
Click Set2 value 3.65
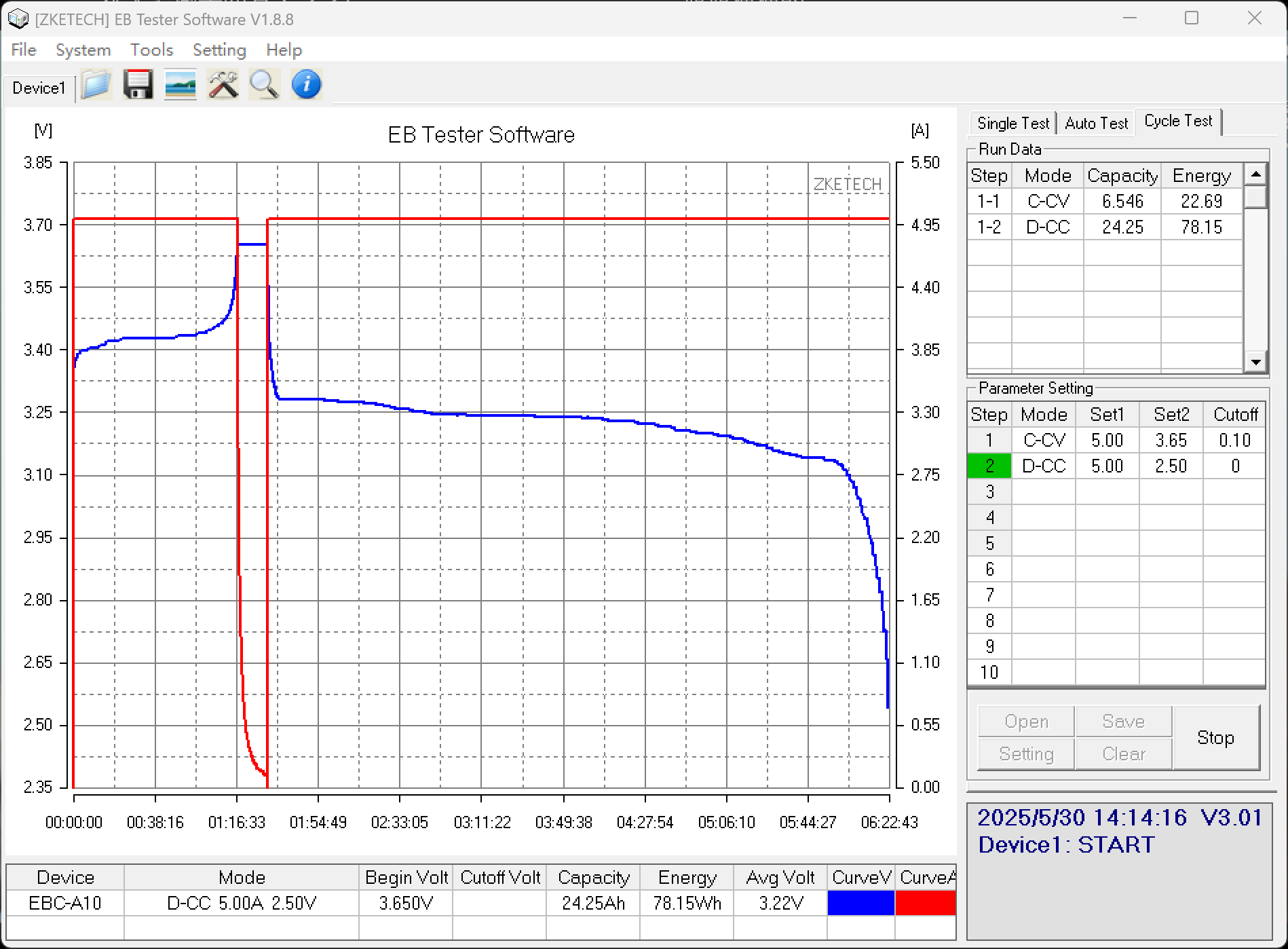tap(1171, 441)
